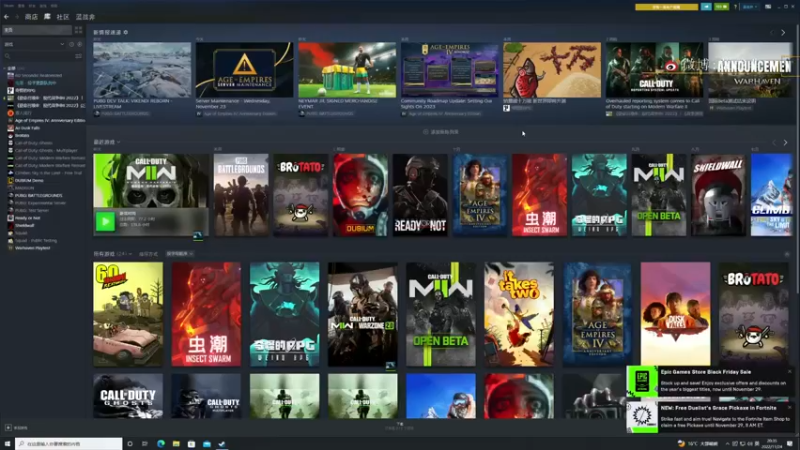The image size is (800, 450).
Task: Click the Steam icon in the taskbar
Action: point(222,444)
